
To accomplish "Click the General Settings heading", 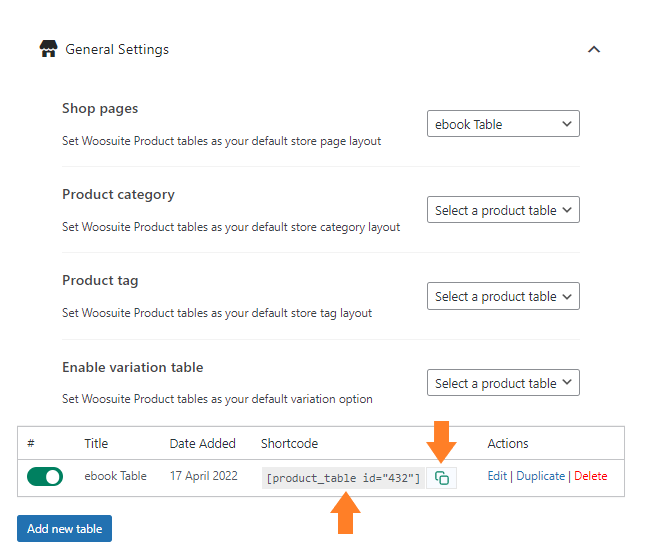I will coord(117,49).
